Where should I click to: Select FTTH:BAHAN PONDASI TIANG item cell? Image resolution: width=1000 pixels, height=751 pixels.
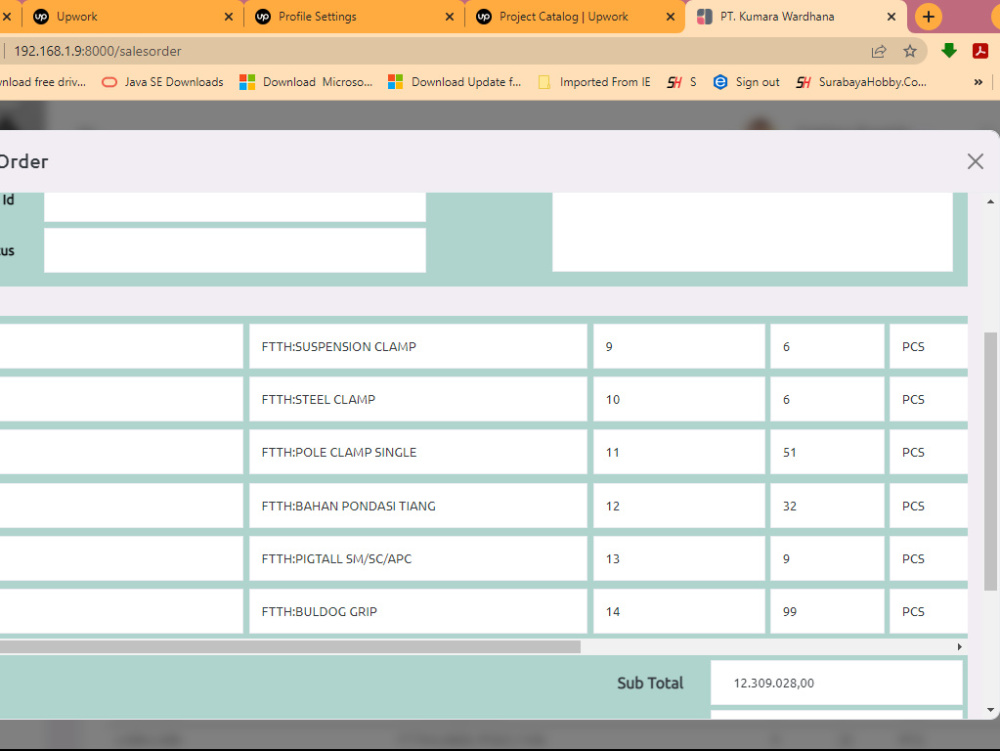click(418, 506)
